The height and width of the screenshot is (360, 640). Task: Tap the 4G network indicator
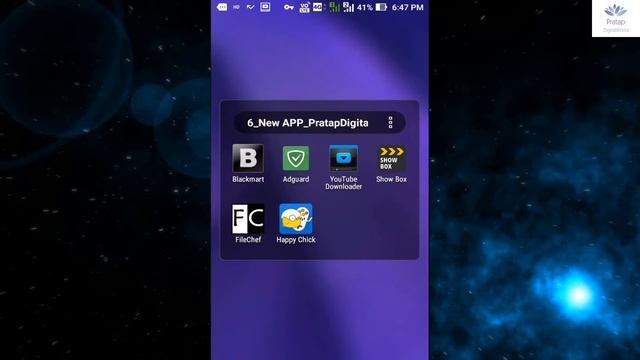[317, 7]
